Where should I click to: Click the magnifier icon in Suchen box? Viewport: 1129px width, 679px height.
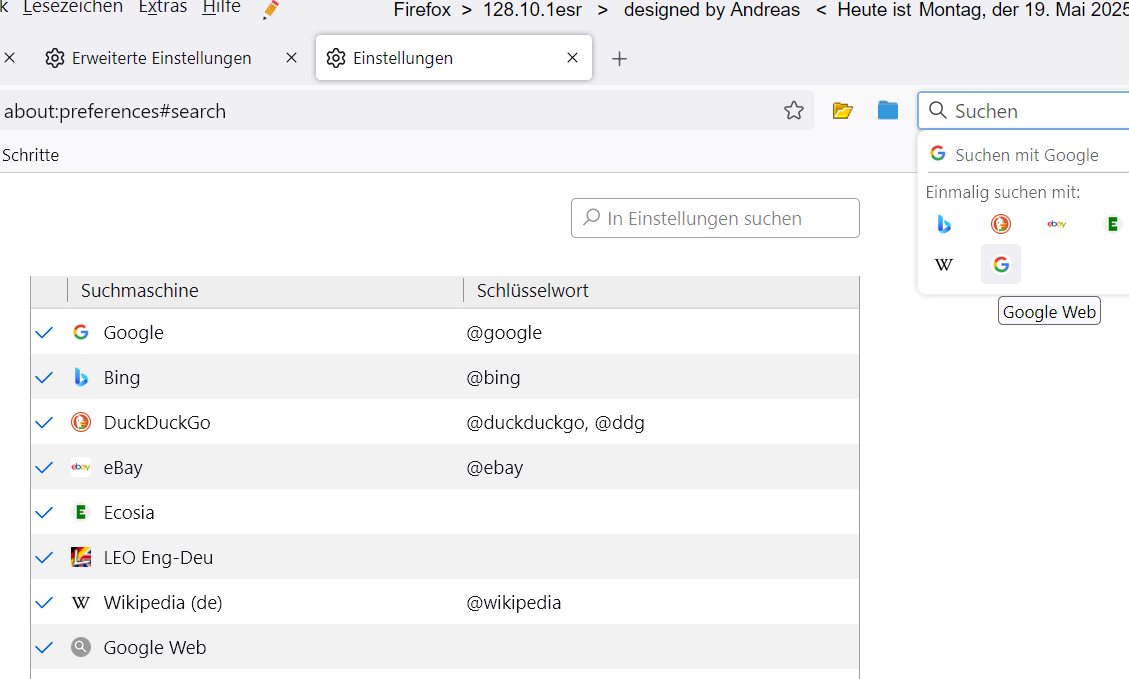click(937, 110)
